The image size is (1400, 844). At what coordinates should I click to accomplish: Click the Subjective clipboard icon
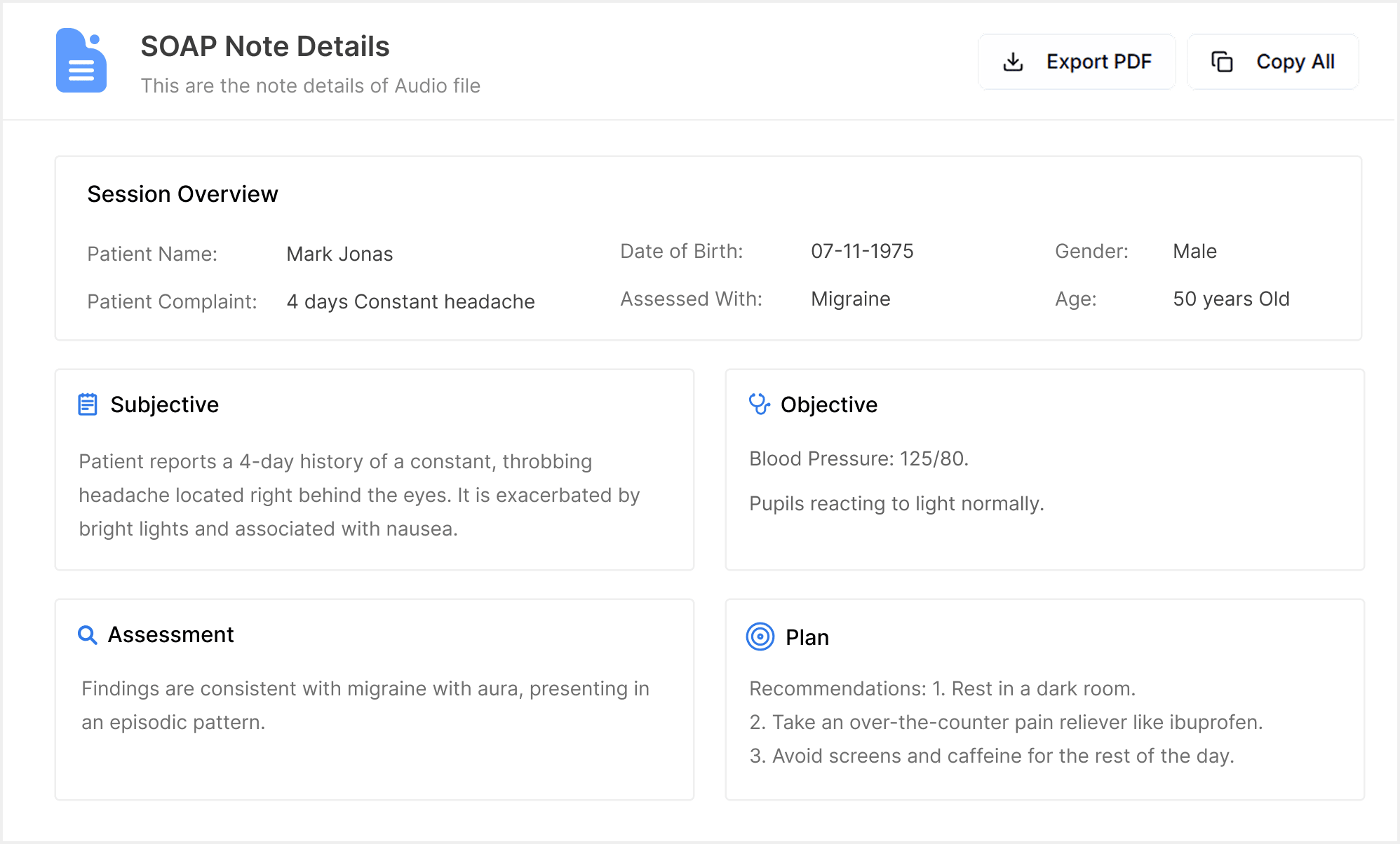pyautogui.click(x=88, y=404)
